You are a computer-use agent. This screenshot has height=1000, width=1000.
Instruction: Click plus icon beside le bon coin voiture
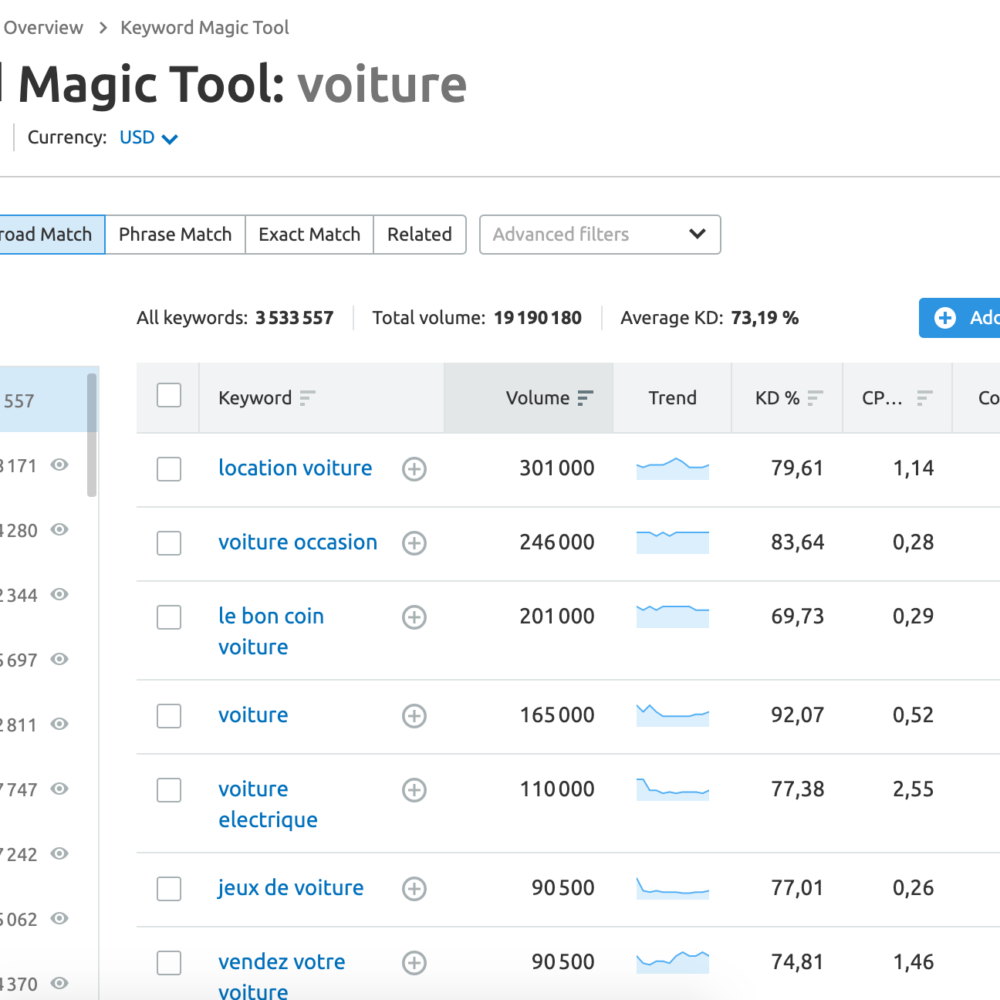tap(414, 617)
